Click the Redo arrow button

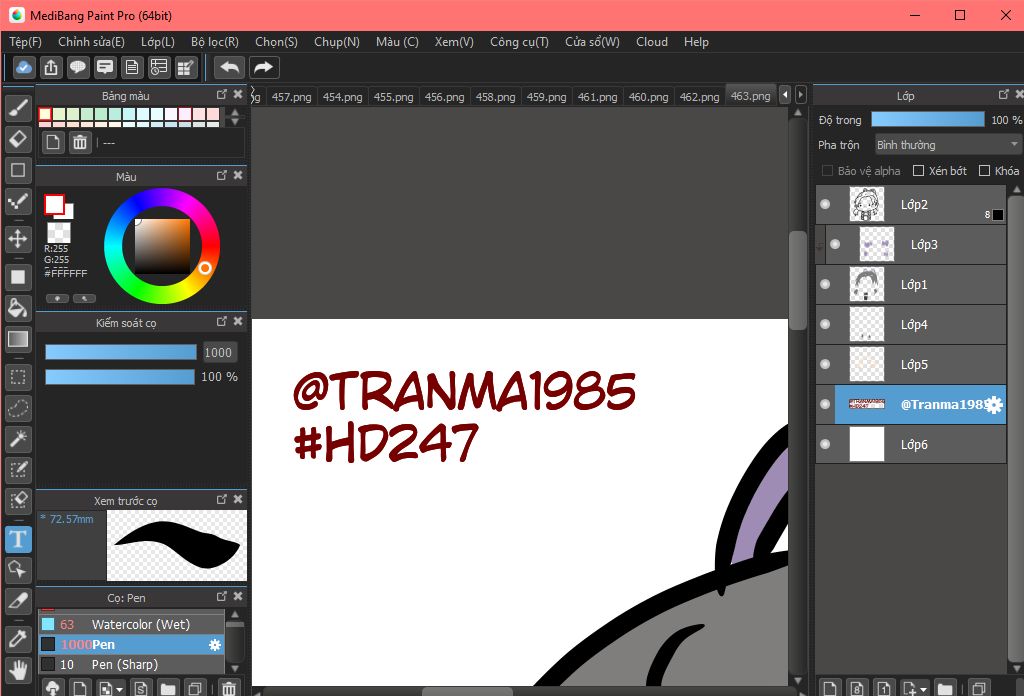pos(263,67)
